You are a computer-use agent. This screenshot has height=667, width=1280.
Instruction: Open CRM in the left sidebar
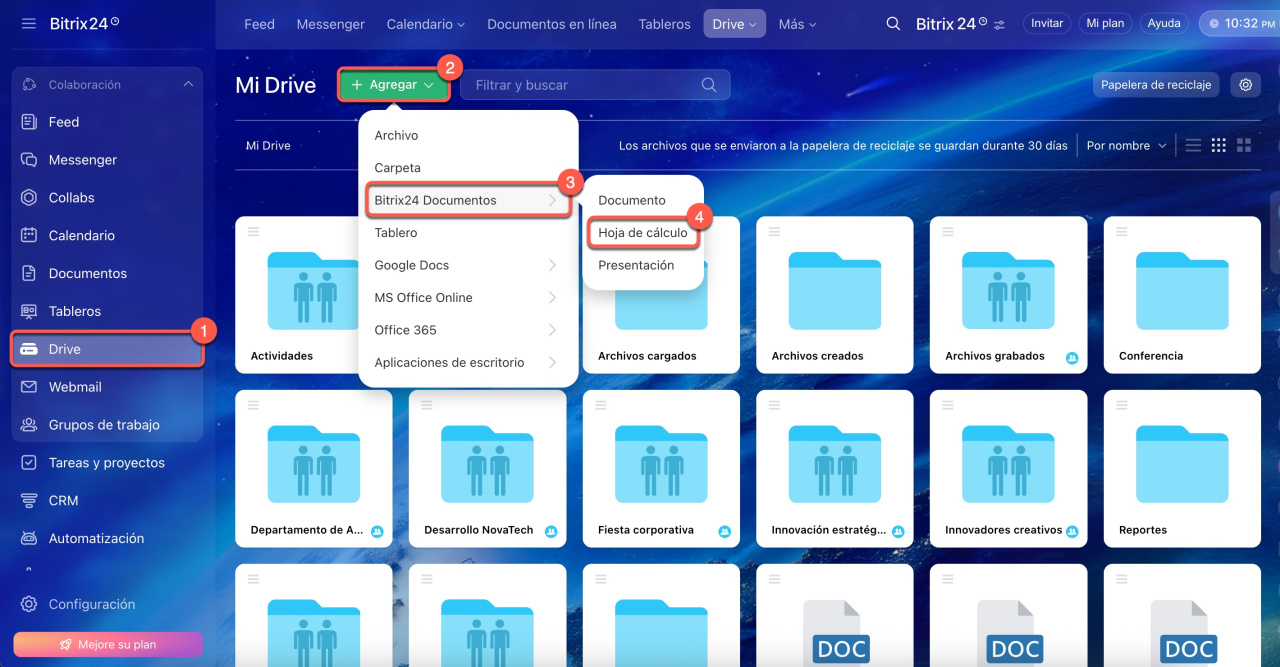pyautogui.click(x=63, y=500)
